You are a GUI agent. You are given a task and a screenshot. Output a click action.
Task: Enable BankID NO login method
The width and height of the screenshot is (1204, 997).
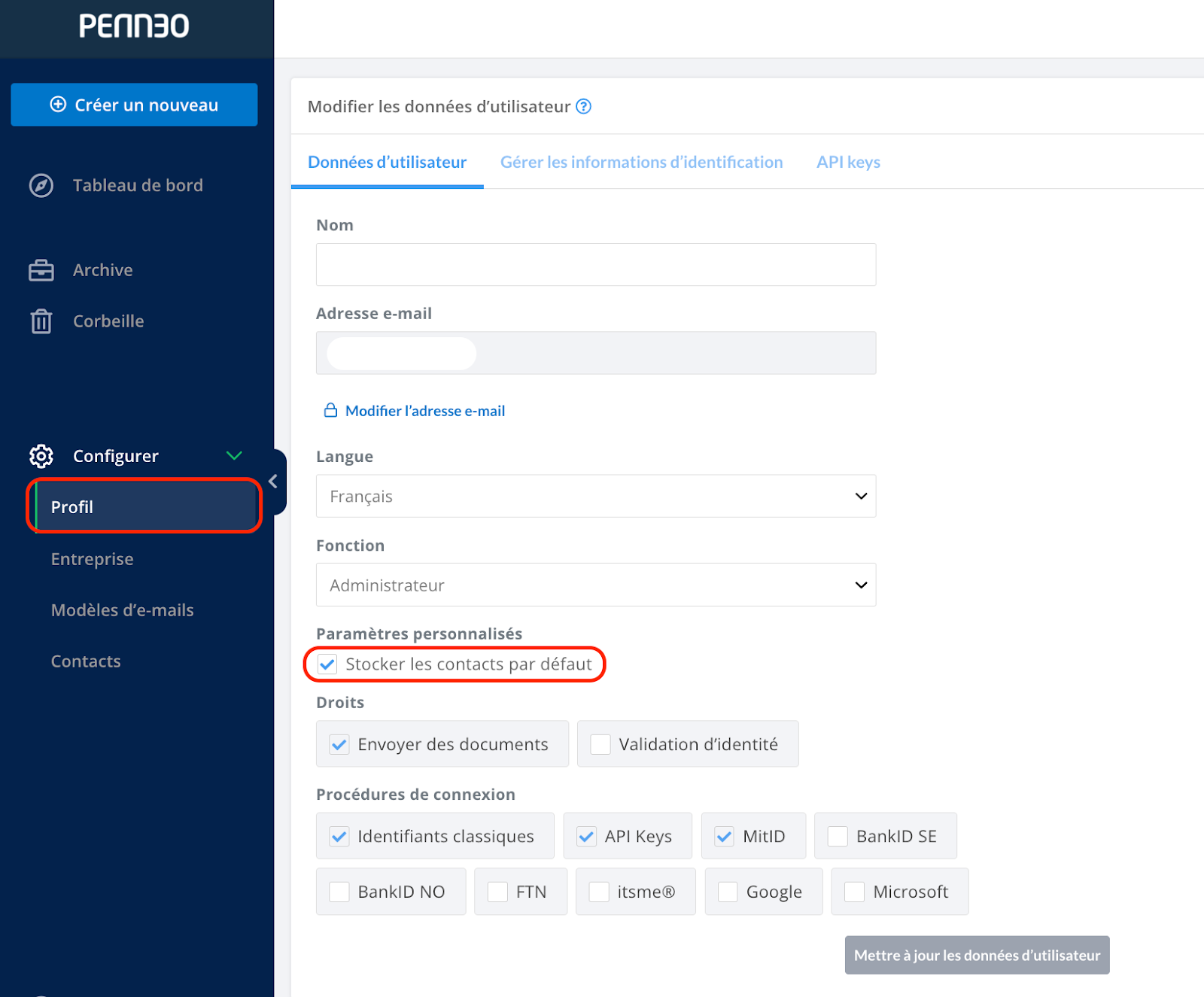pos(339,892)
